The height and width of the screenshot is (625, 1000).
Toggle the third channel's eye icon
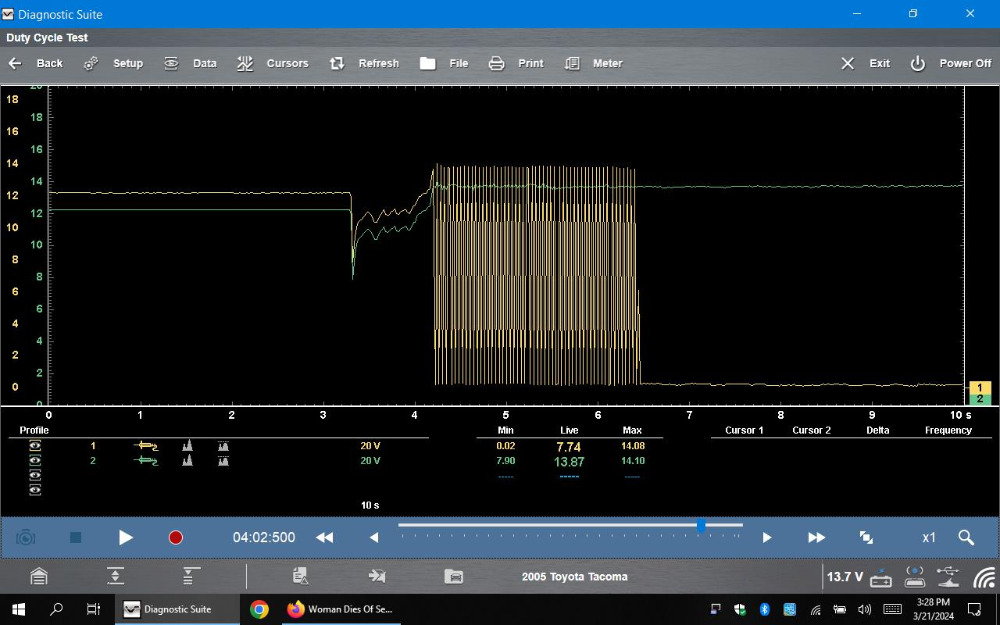[x=35, y=476]
